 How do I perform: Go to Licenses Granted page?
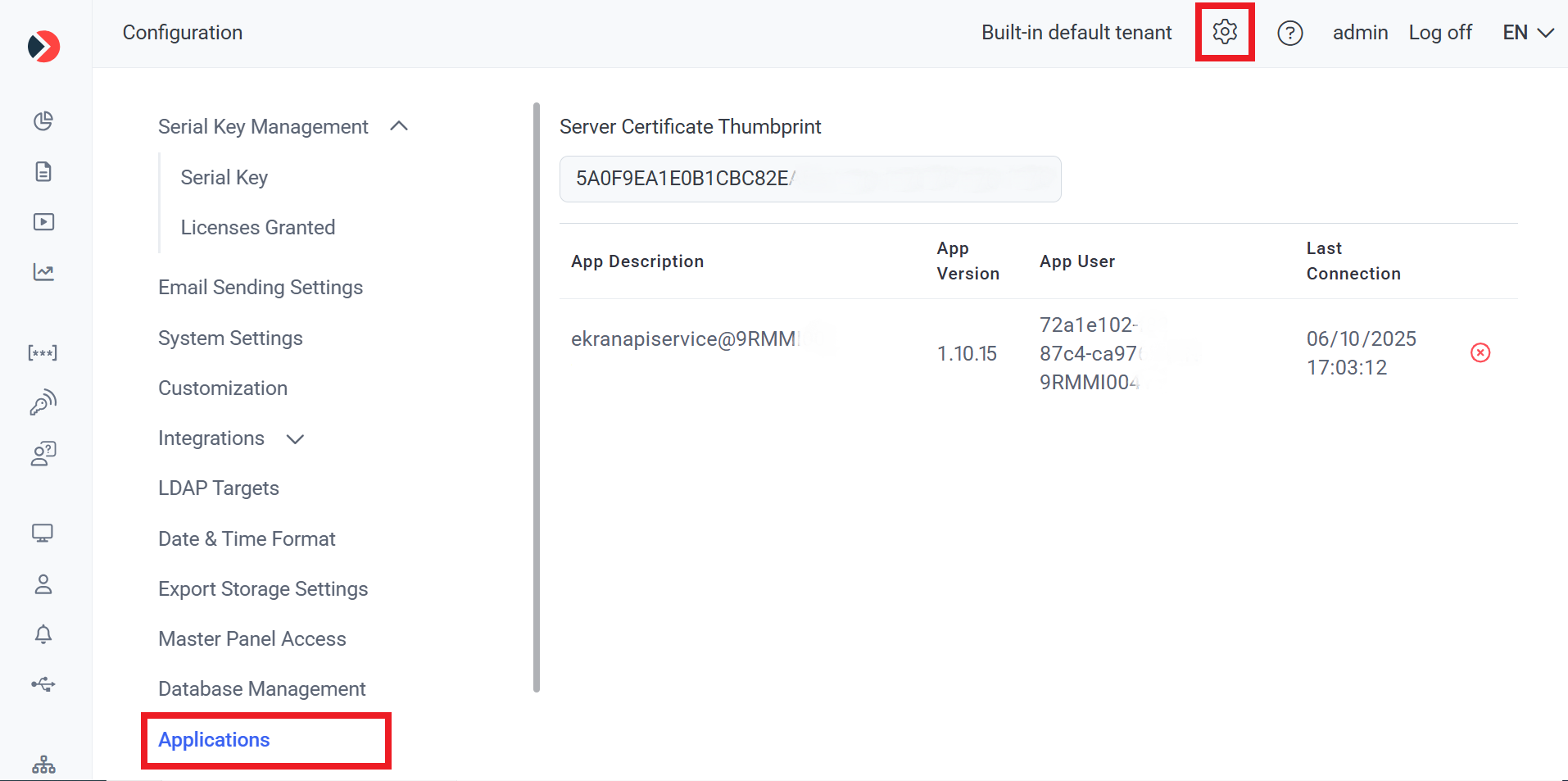click(257, 228)
